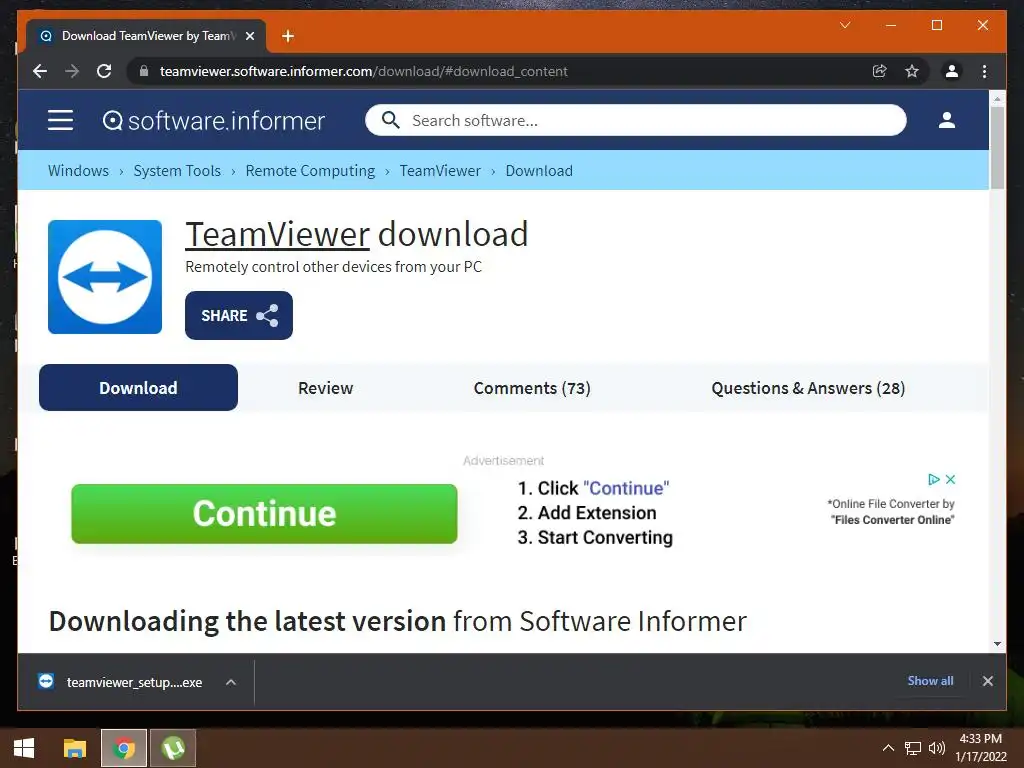1024x768 pixels.
Task: Close the downloads bar
Action: click(x=987, y=681)
